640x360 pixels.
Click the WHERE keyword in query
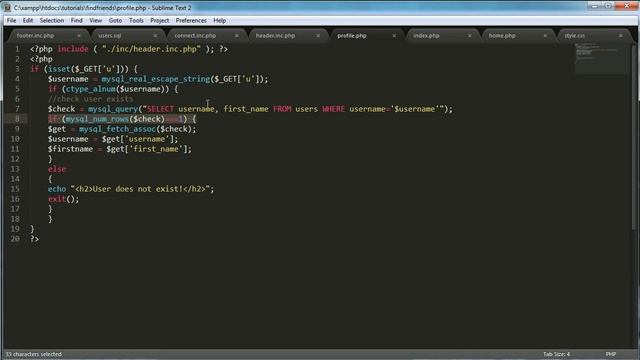click(x=333, y=109)
